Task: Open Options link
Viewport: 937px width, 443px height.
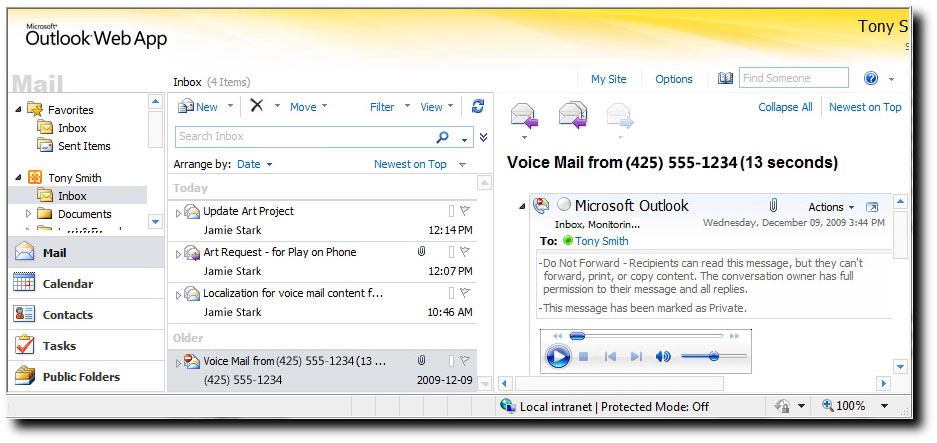Action: pyautogui.click(x=673, y=79)
